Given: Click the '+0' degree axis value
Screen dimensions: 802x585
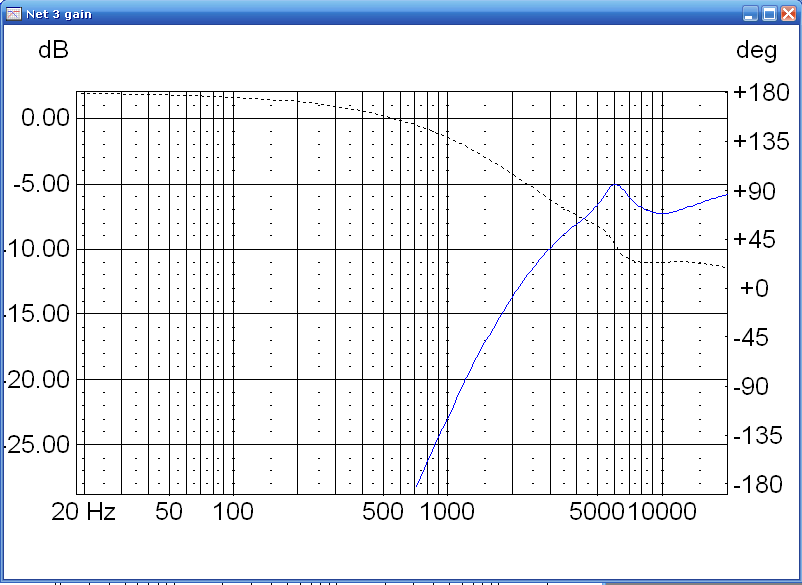Looking at the screenshot, I should tap(754, 288).
